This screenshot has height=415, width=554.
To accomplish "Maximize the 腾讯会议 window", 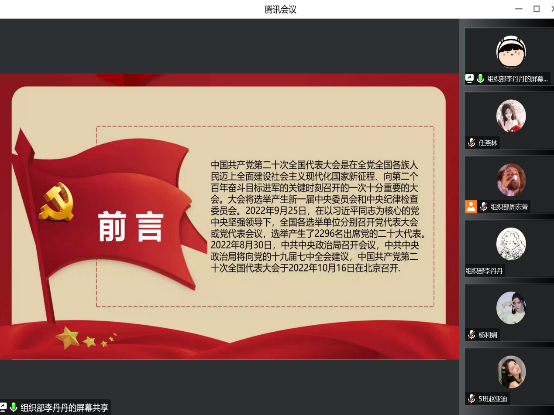I will 536,9.
